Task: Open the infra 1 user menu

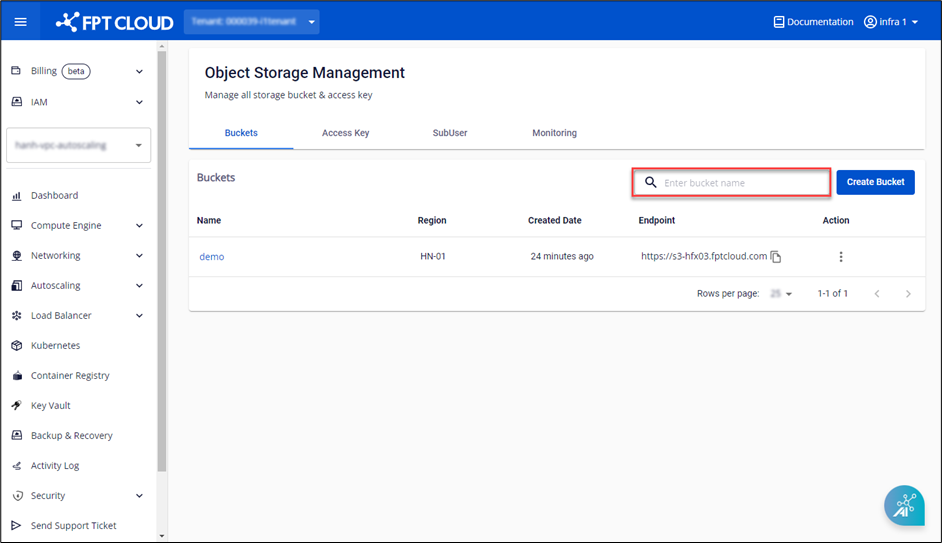Action: [x=891, y=22]
